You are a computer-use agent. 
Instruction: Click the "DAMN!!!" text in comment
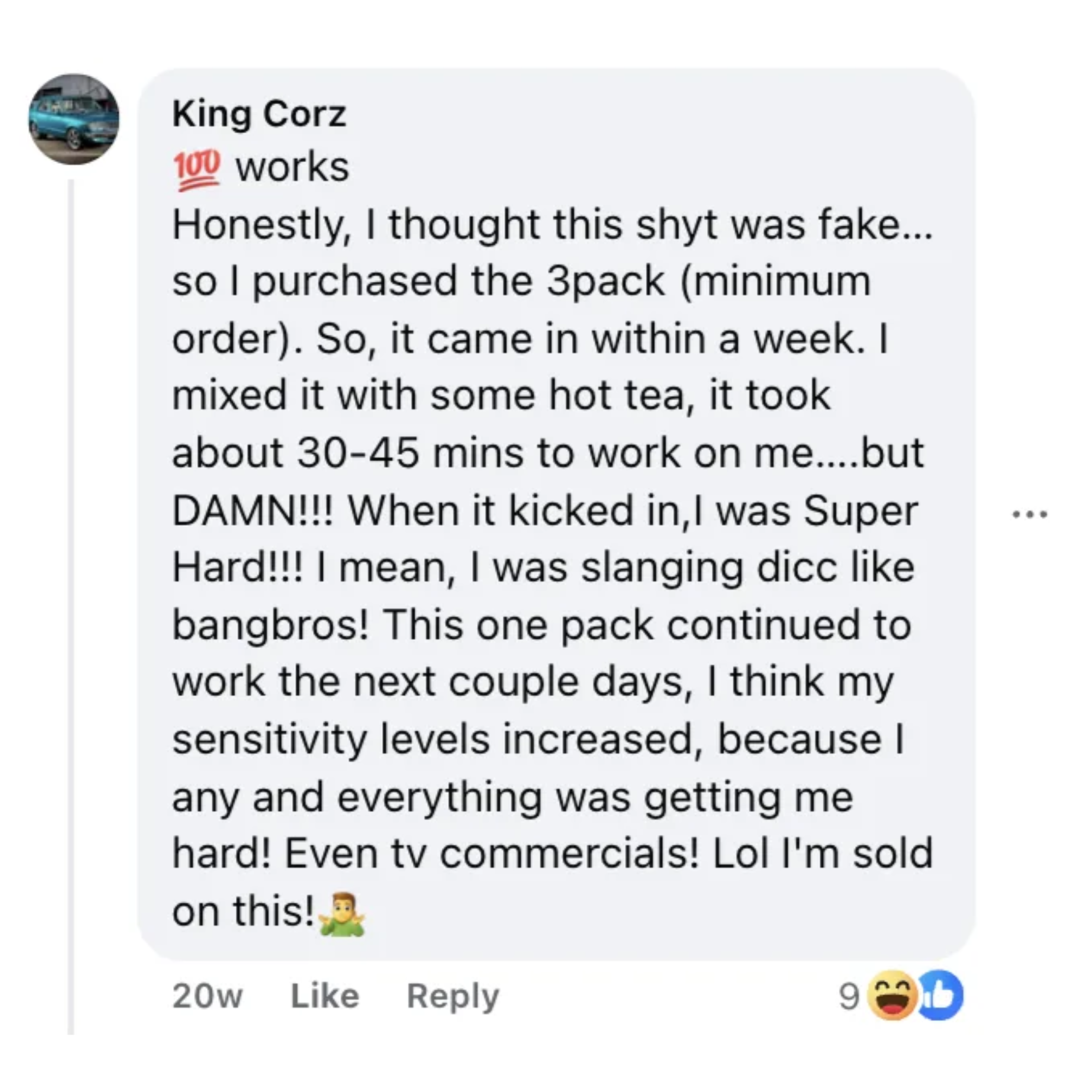pos(253,512)
